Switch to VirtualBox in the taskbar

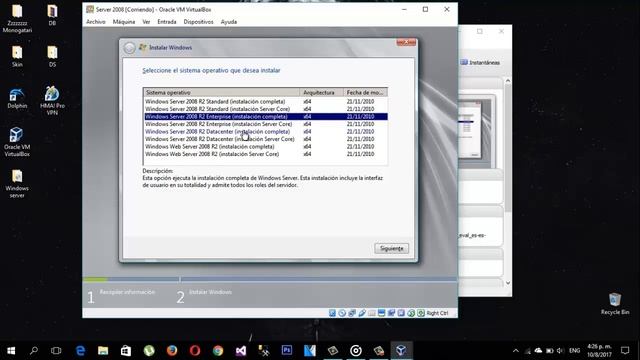coord(401,351)
